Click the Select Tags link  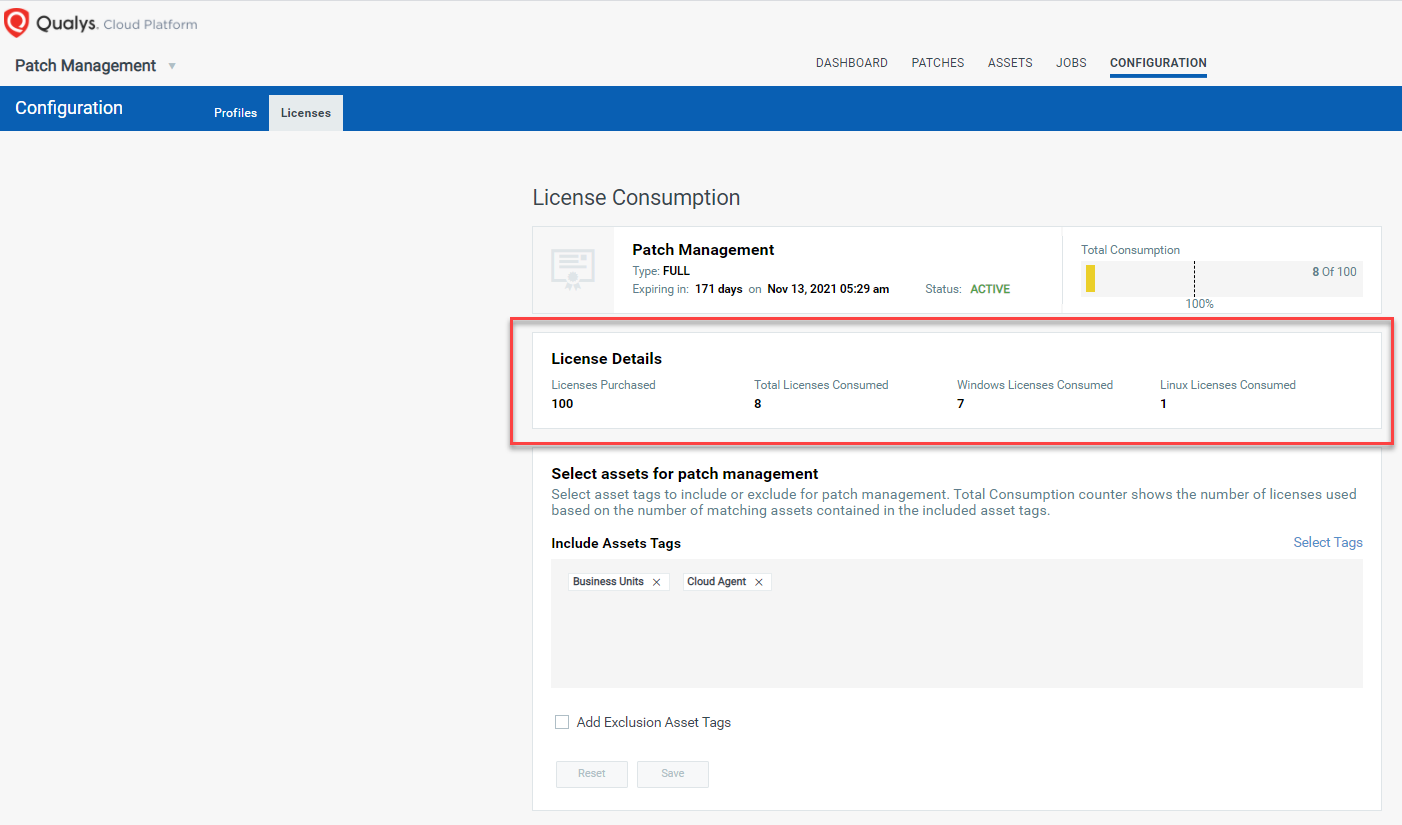coord(1328,542)
